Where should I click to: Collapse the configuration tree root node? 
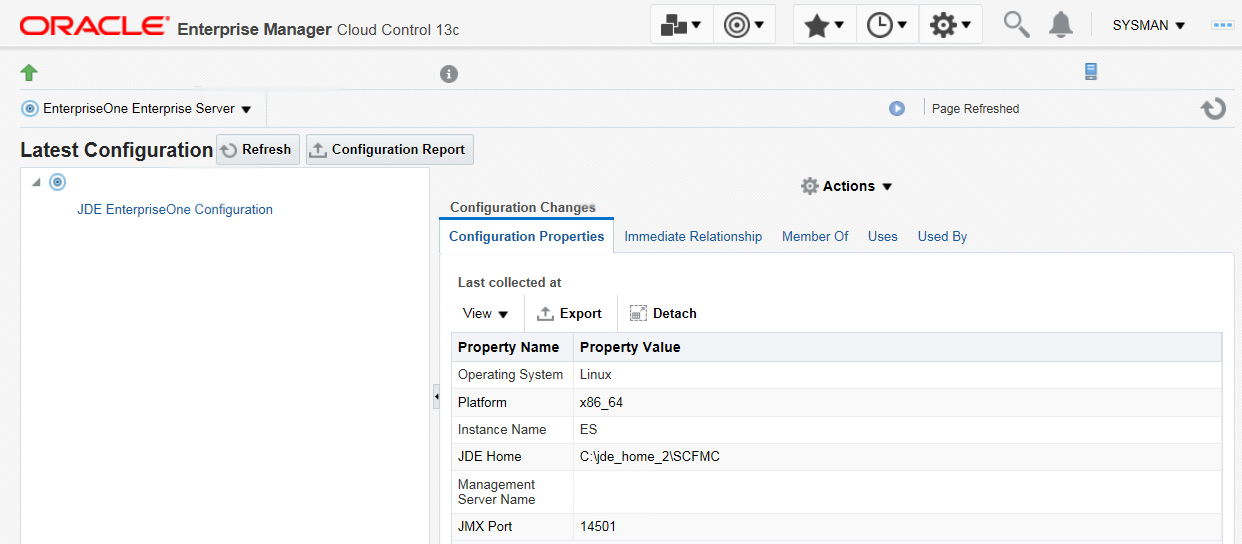pyautogui.click(x=36, y=182)
